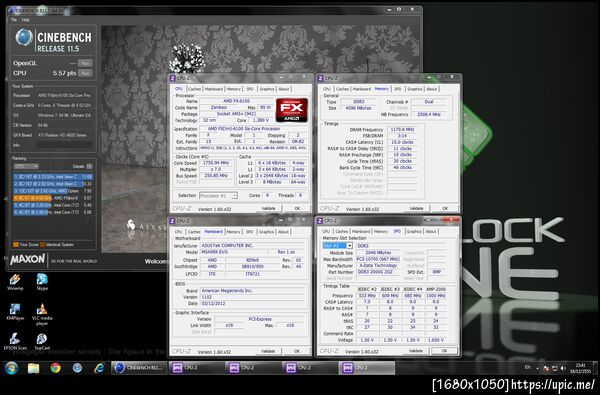The height and width of the screenshot is (395, 600).
Task: Click the DRAM Frequency value in Memory window
Action: [x=402, y=129]
